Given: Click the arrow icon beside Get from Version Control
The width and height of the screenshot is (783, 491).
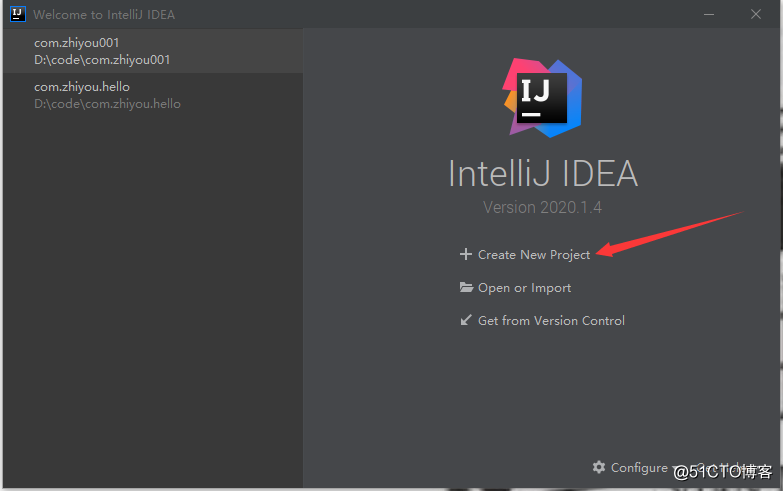Looking at the screenshot, I should [x=466, y=321].
